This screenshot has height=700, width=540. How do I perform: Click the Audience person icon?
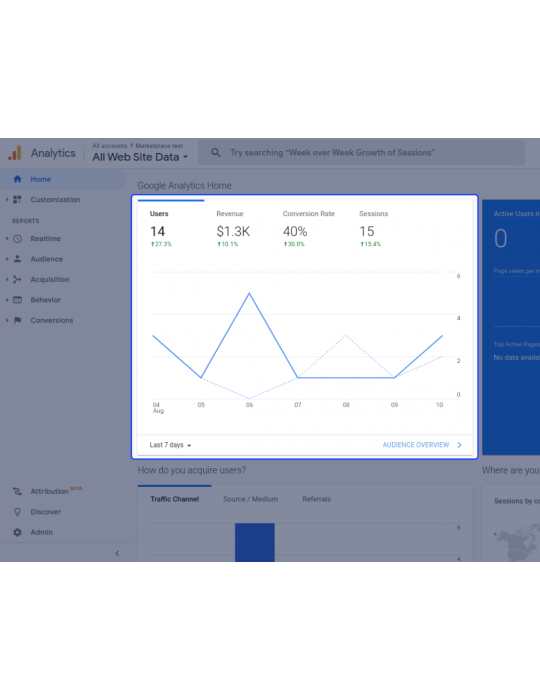[17, 259]
